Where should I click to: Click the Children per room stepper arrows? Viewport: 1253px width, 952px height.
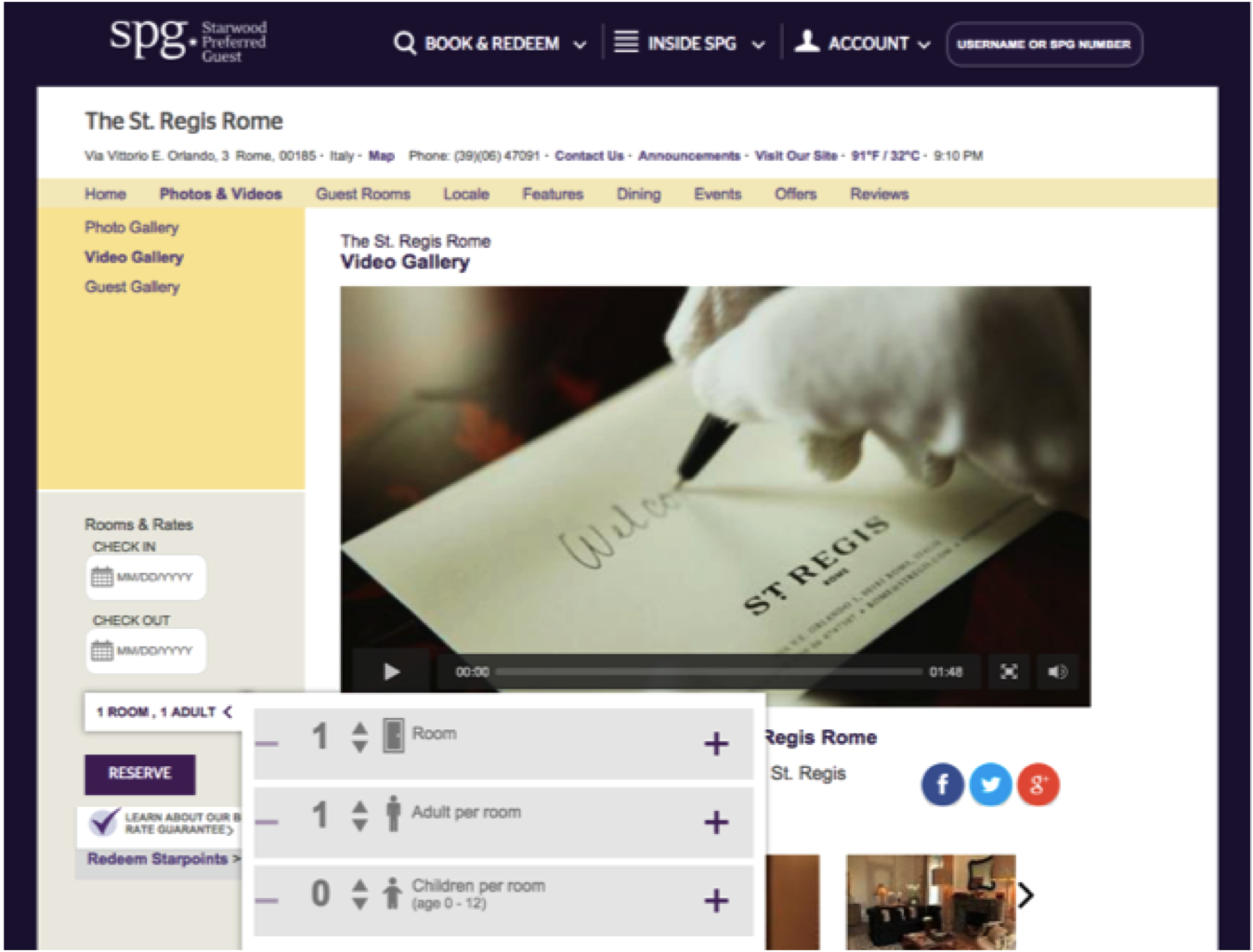359,893
